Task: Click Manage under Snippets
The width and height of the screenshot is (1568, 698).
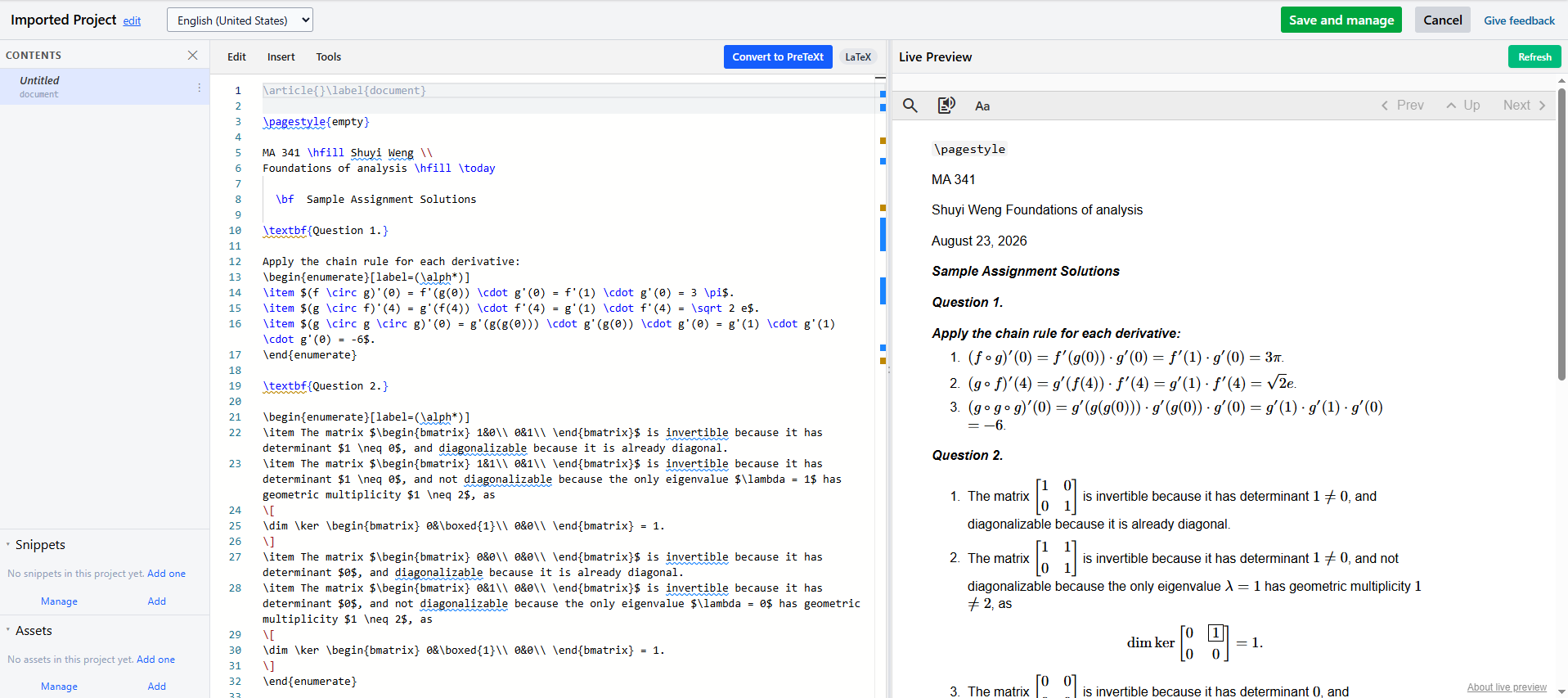Action: [x=59, y=601]
